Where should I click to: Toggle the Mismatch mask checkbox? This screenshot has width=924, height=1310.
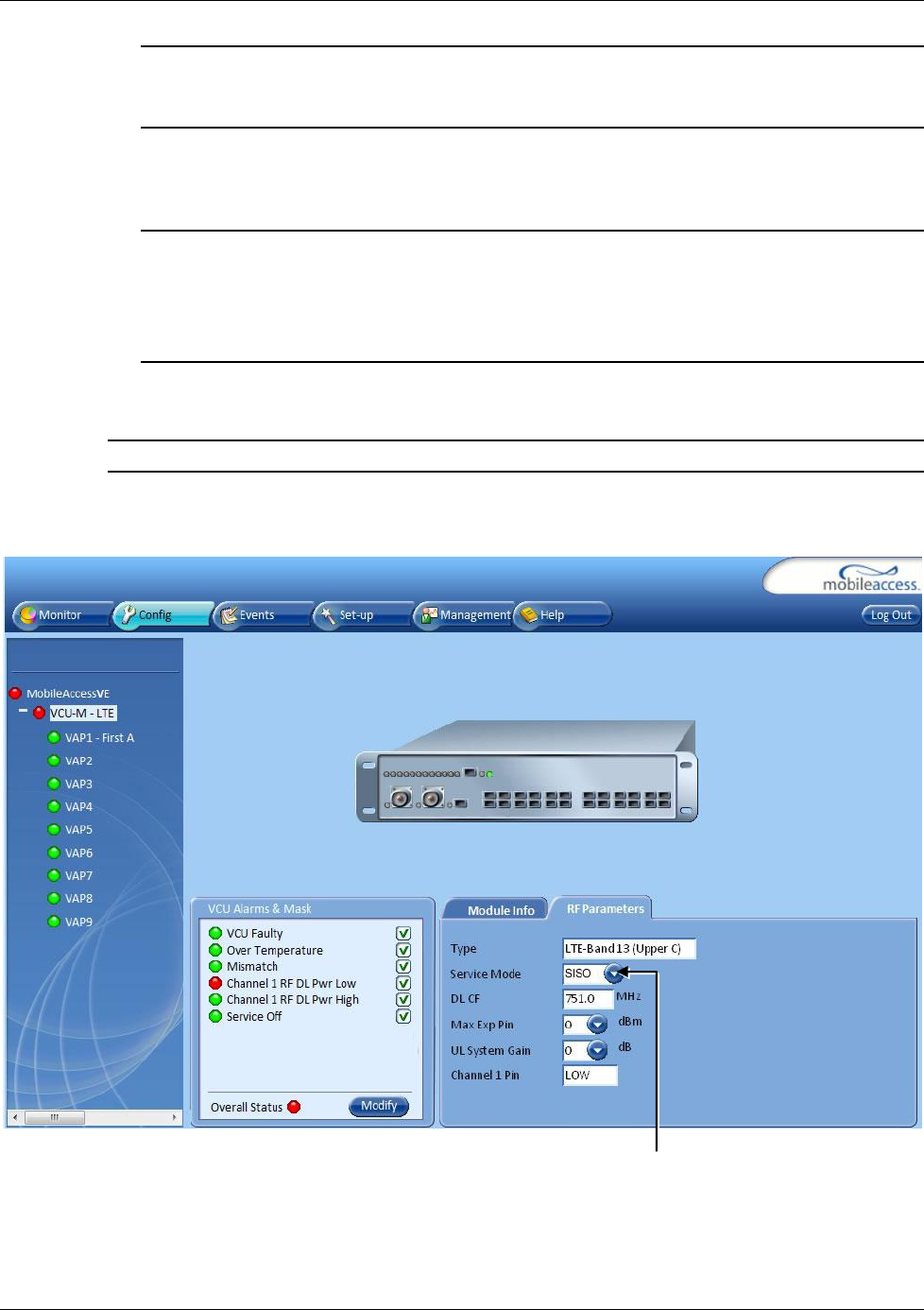(403, 967)
